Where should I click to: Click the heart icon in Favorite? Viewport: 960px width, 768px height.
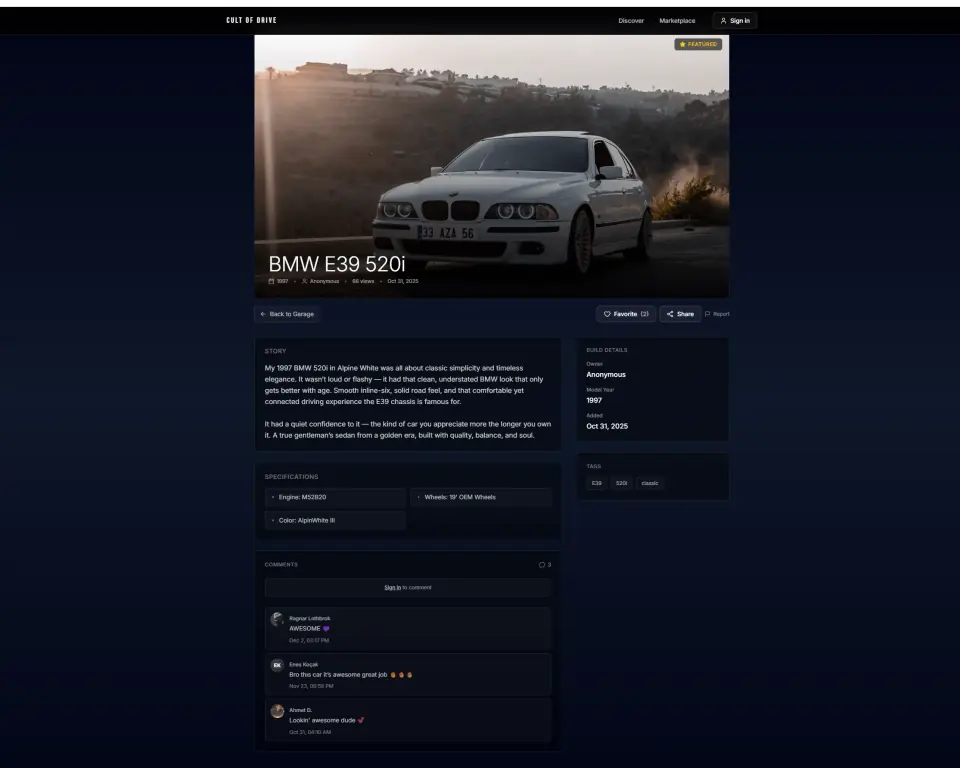click(607, 314)
